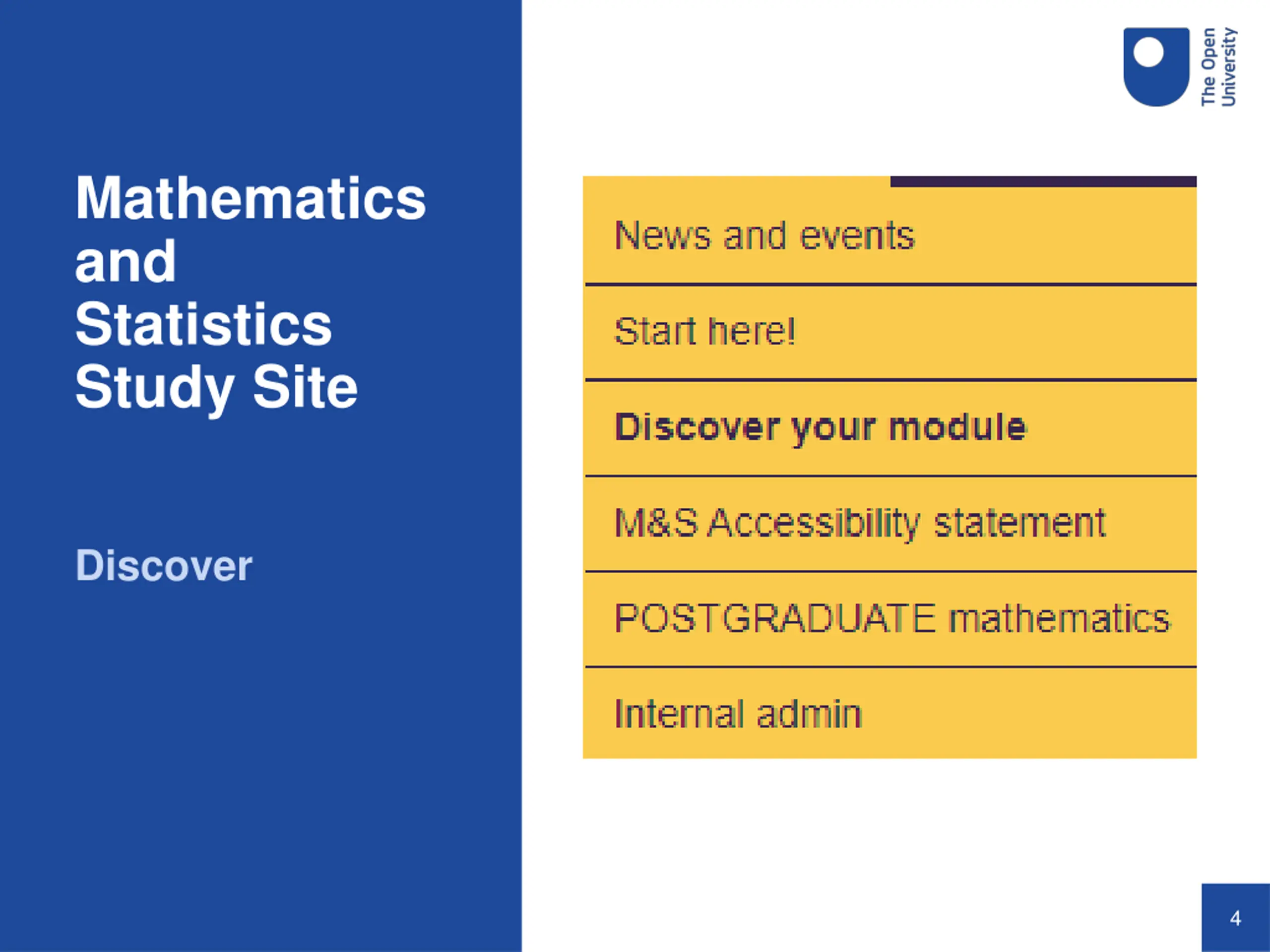Click the word 'Mathematics' in the title
The image size is (1270, 952).
251,198
